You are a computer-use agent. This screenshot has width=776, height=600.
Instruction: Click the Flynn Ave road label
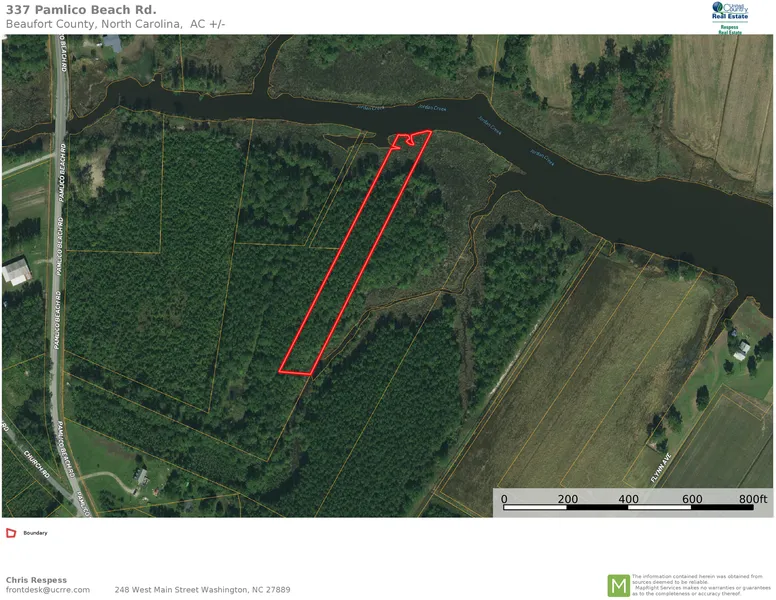661,468
